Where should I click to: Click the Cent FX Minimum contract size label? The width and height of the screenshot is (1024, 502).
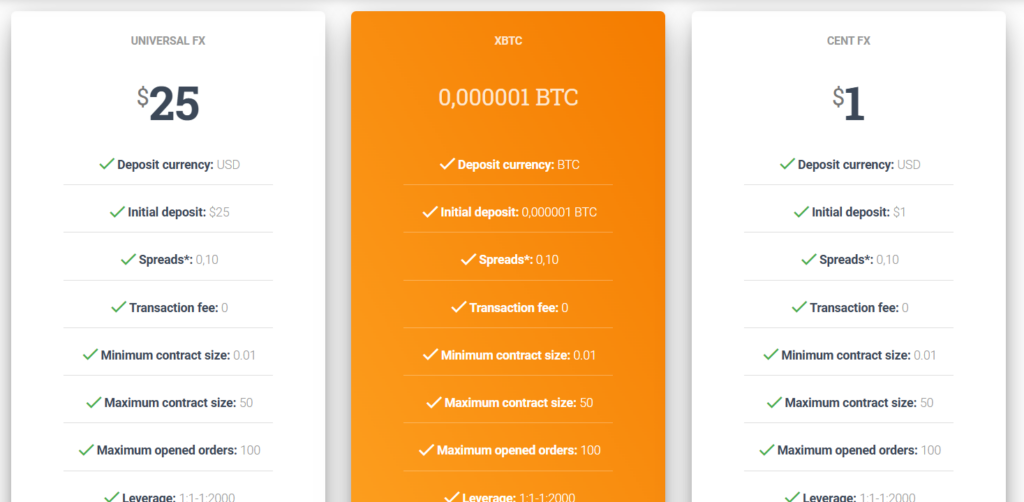tap(845, 355)
